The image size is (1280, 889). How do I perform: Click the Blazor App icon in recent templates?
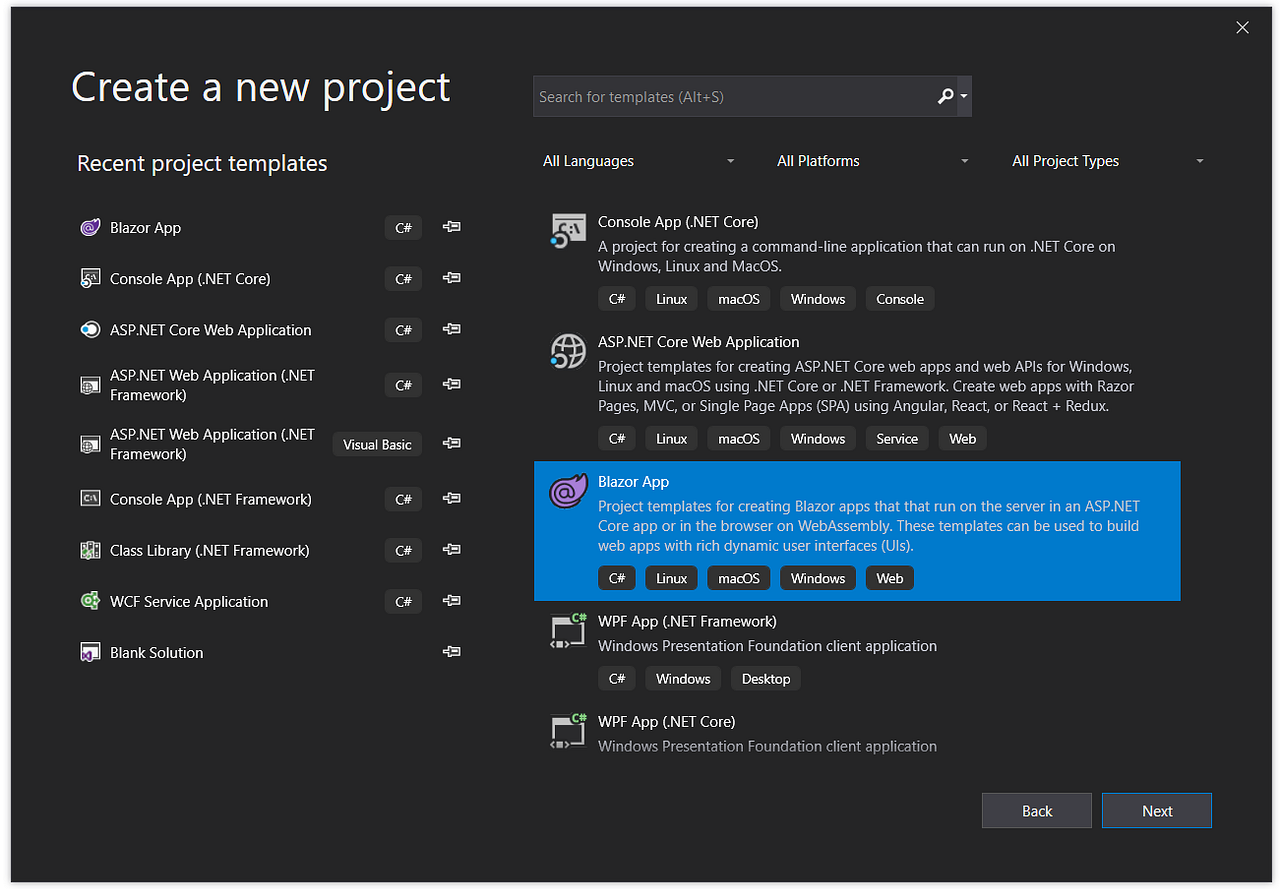[x=90, y=227]
